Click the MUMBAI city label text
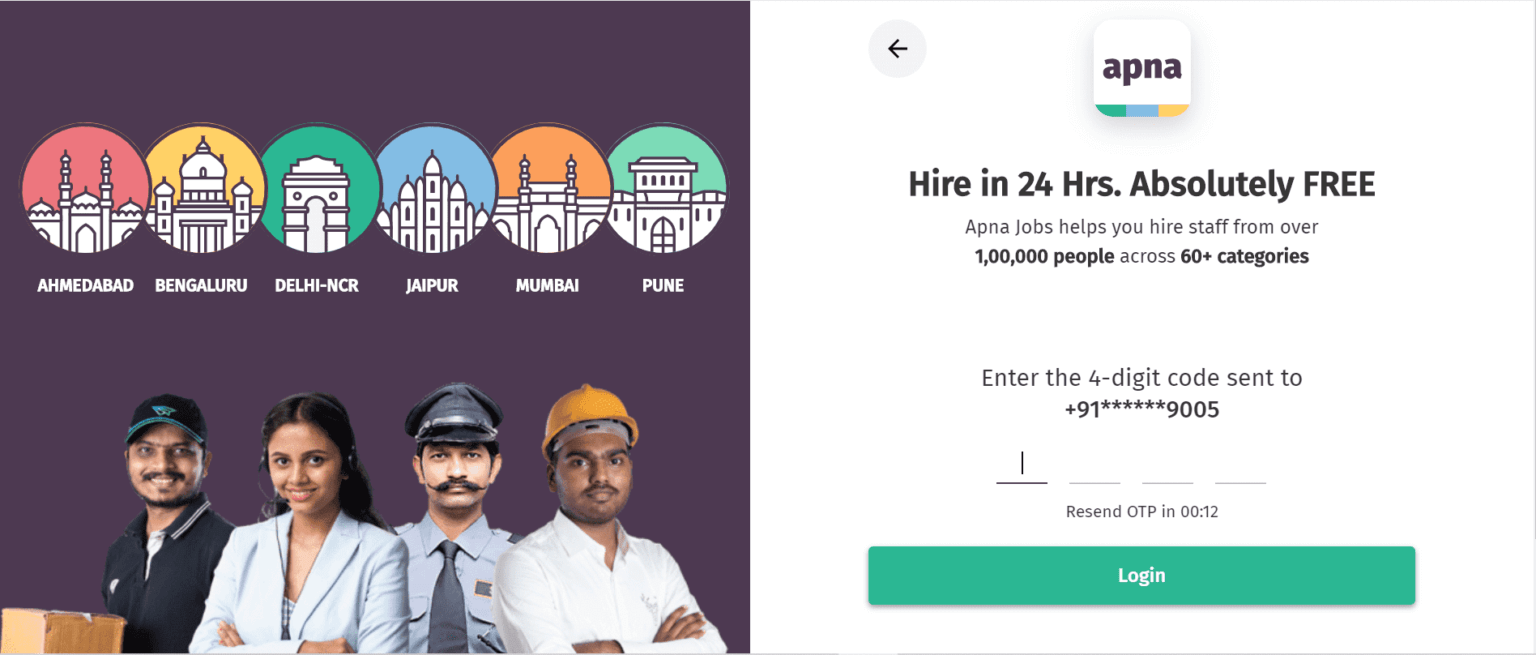 click(x=548, y=285)
